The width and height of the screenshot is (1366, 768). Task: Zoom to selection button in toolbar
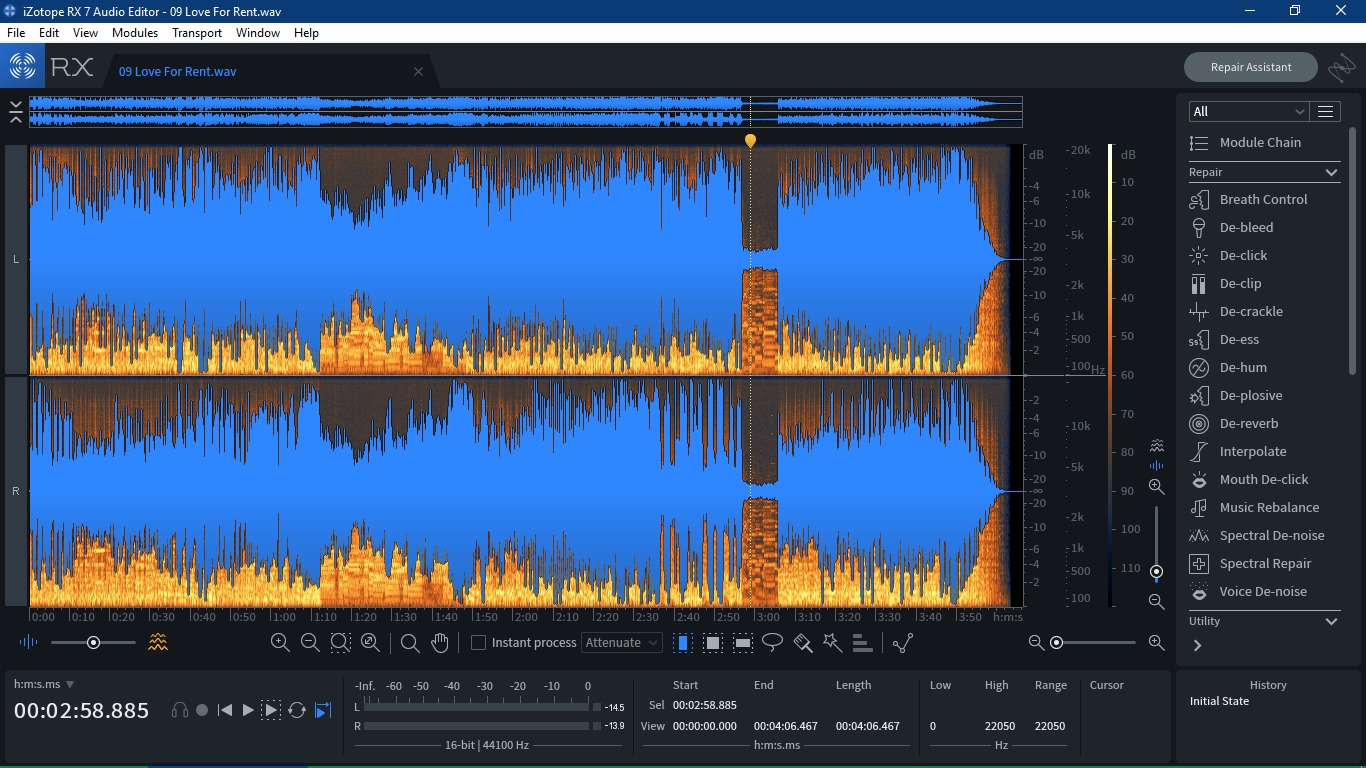340,643
